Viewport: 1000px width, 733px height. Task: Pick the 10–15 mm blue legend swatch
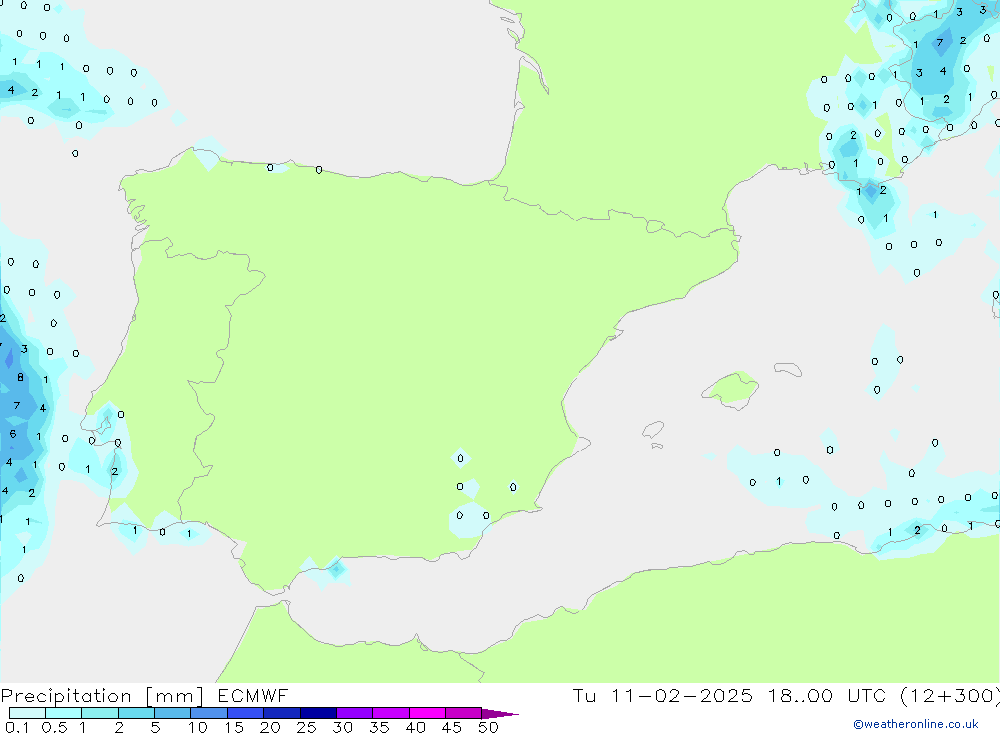[x=209, y=714]
